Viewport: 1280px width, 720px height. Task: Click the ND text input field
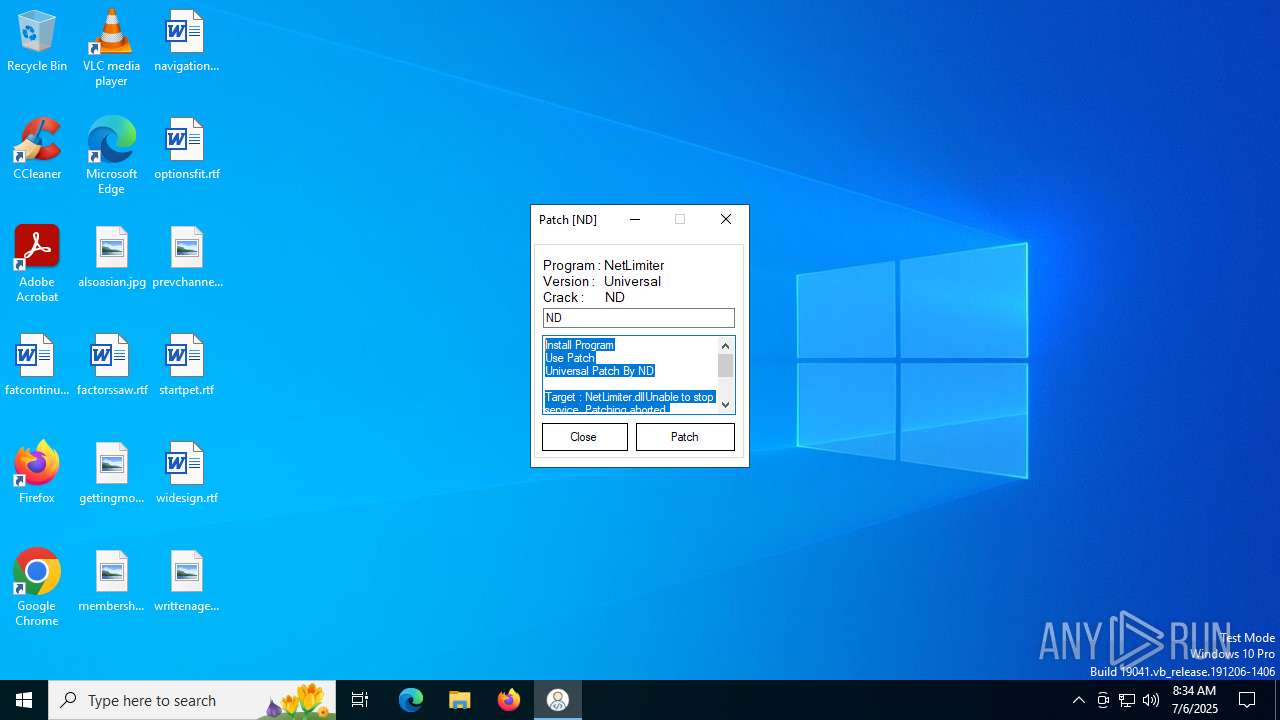[639, 318]
